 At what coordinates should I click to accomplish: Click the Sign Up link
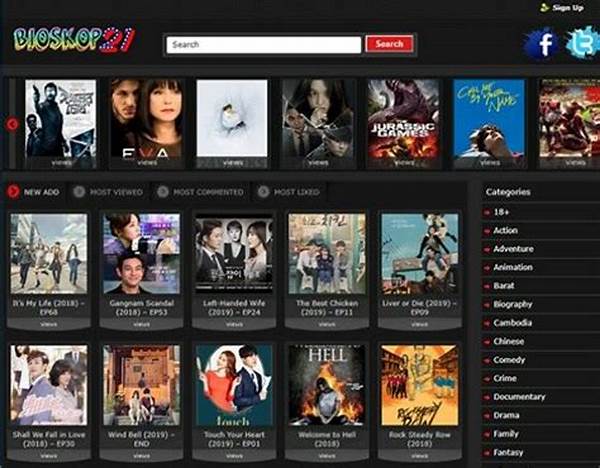click(x=568, y=8)
